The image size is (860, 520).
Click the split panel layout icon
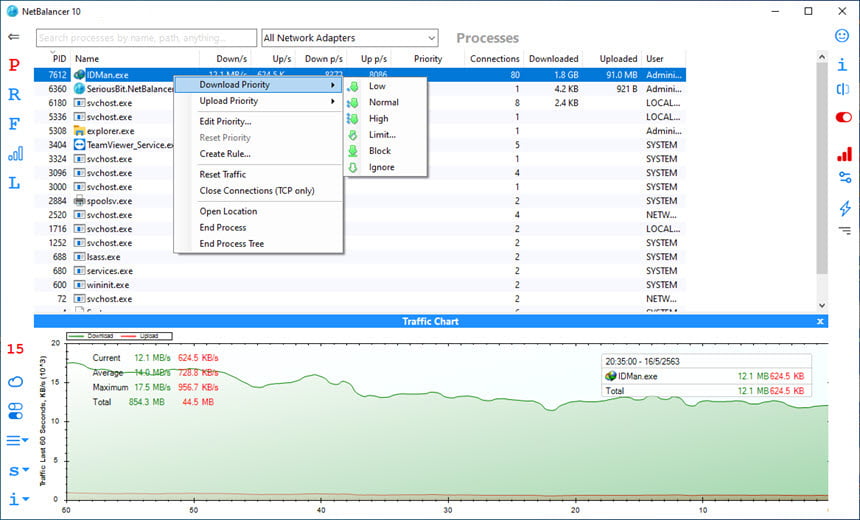coord(843,89)
